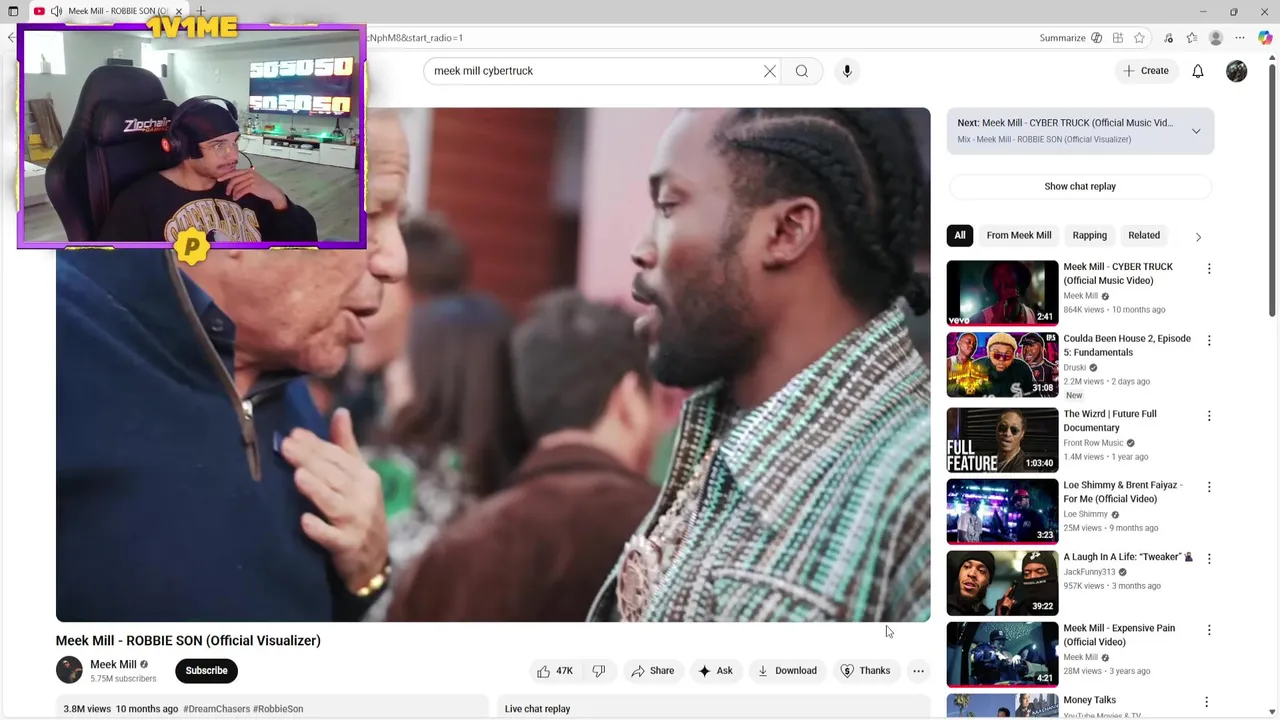Click the Create button
The height and width of the screenshot is (720, 1280).
pyautogui.click(x=1146, y=71)
